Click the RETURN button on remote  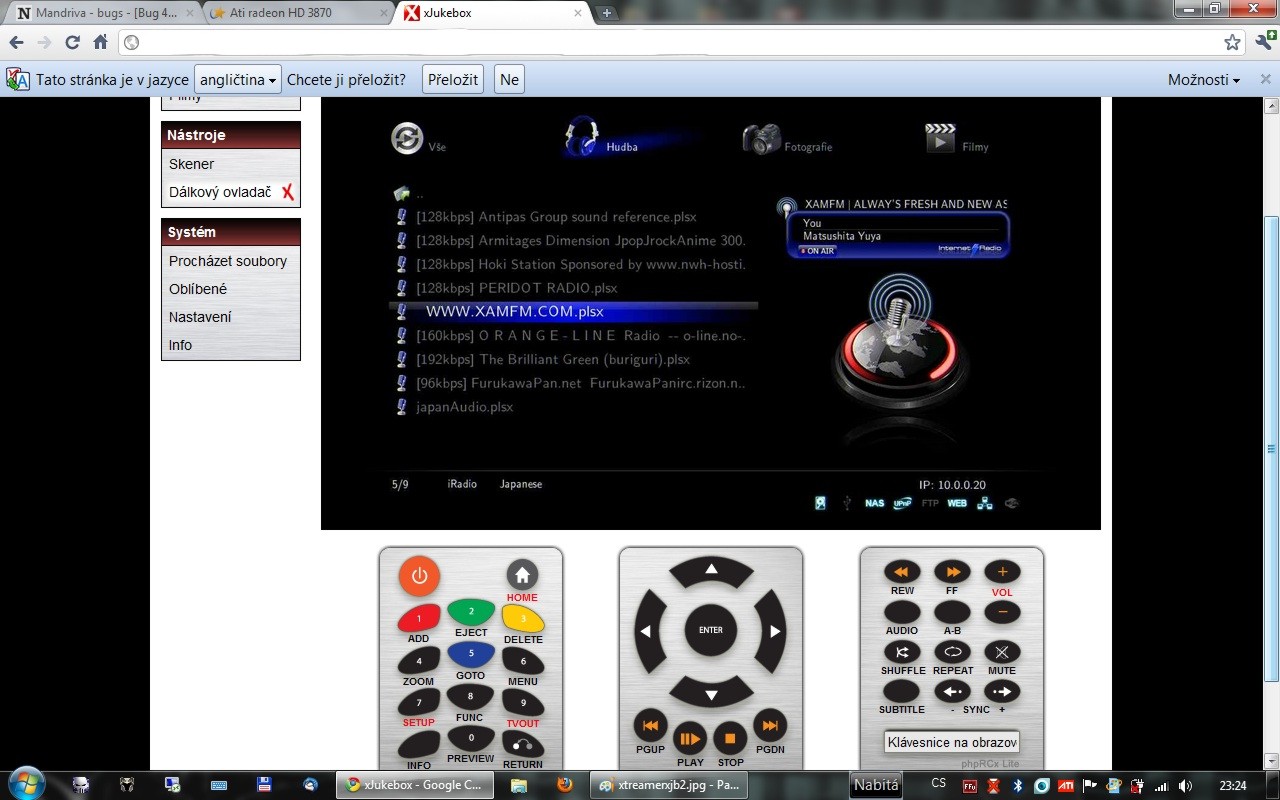[x=523, y=745]
